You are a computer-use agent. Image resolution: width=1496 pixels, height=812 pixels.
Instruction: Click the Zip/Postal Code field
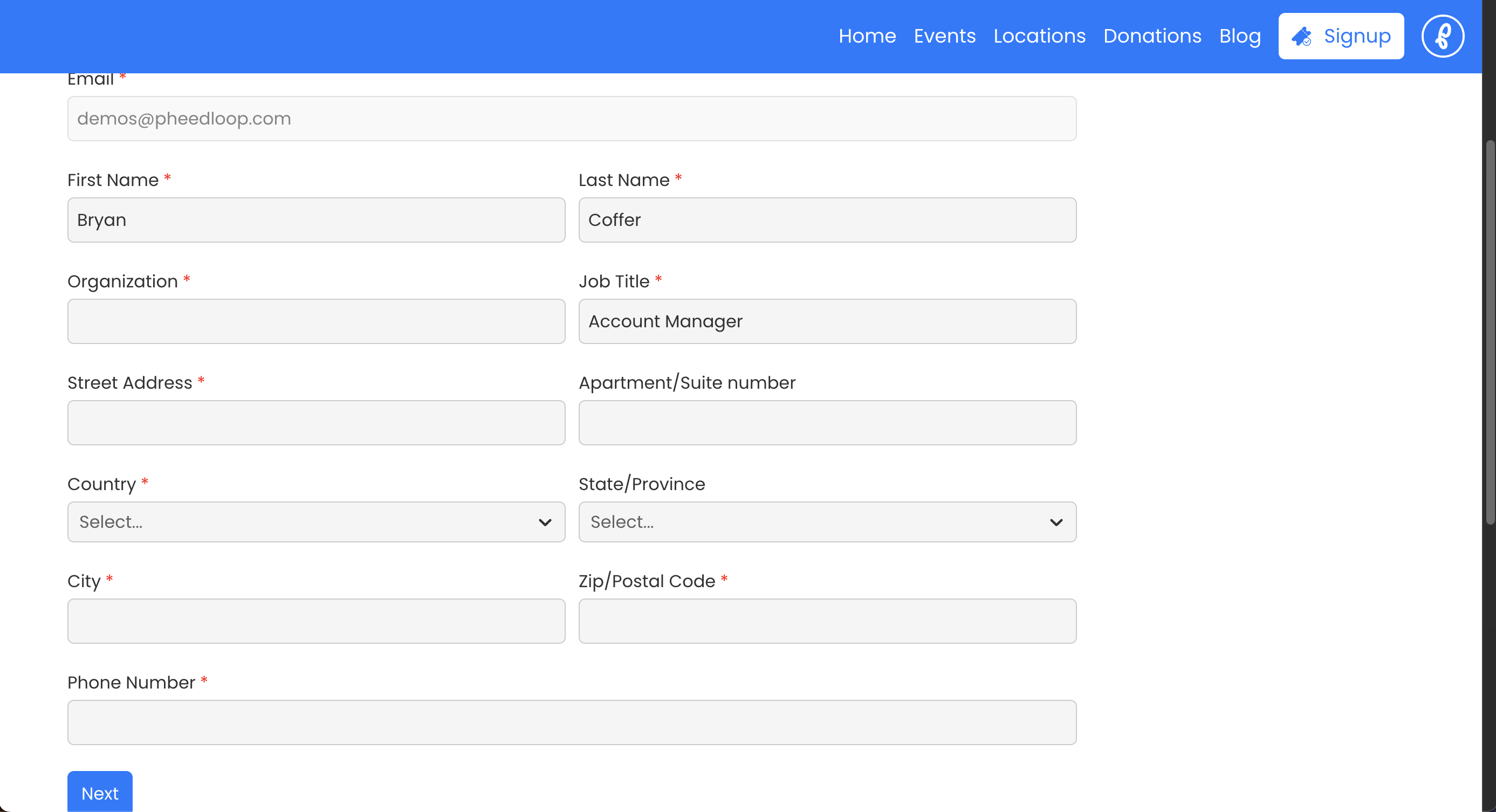pos(826,621)
